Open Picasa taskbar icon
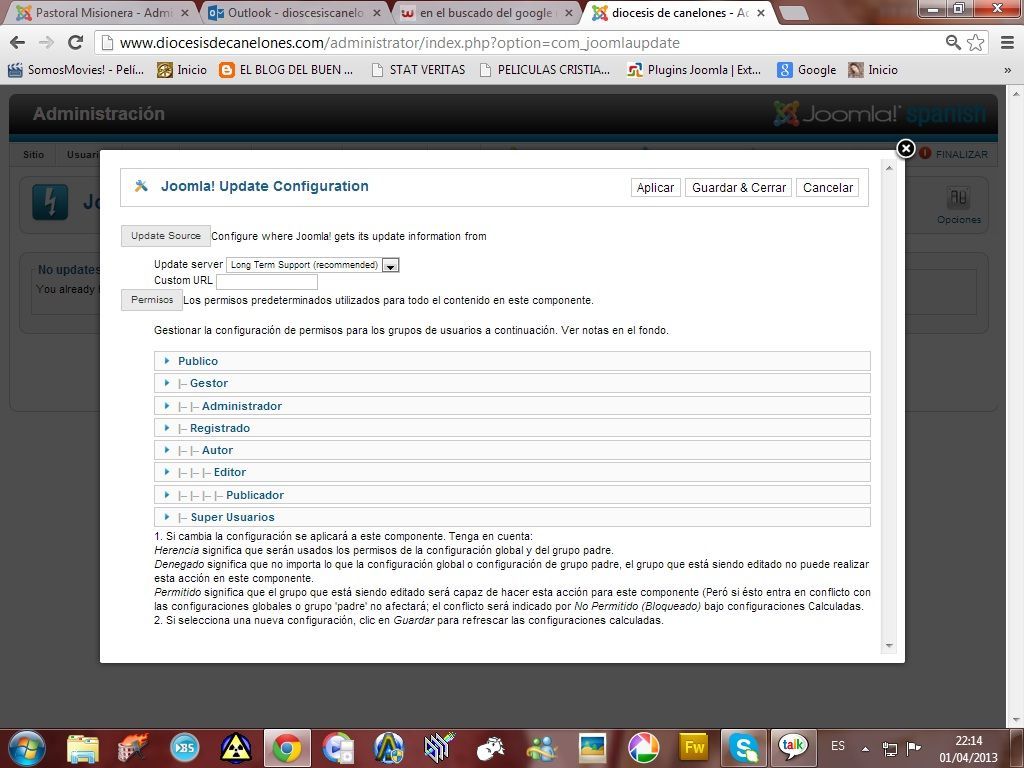Screen dimensions: 1024x768 click(643, 748)
